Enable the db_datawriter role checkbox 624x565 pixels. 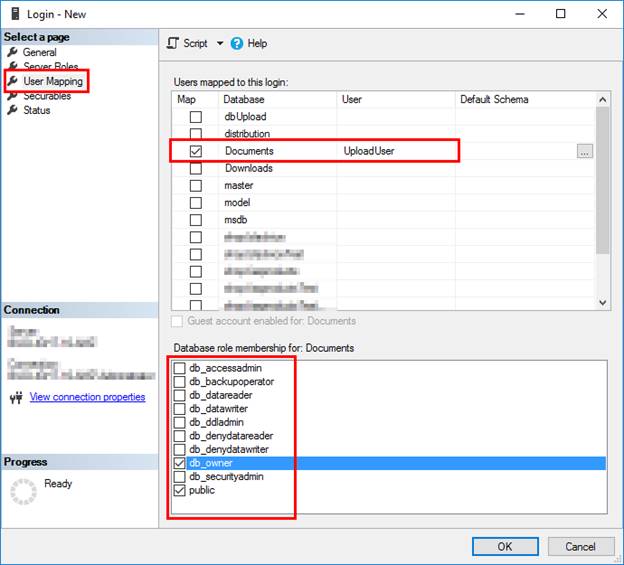179,409
